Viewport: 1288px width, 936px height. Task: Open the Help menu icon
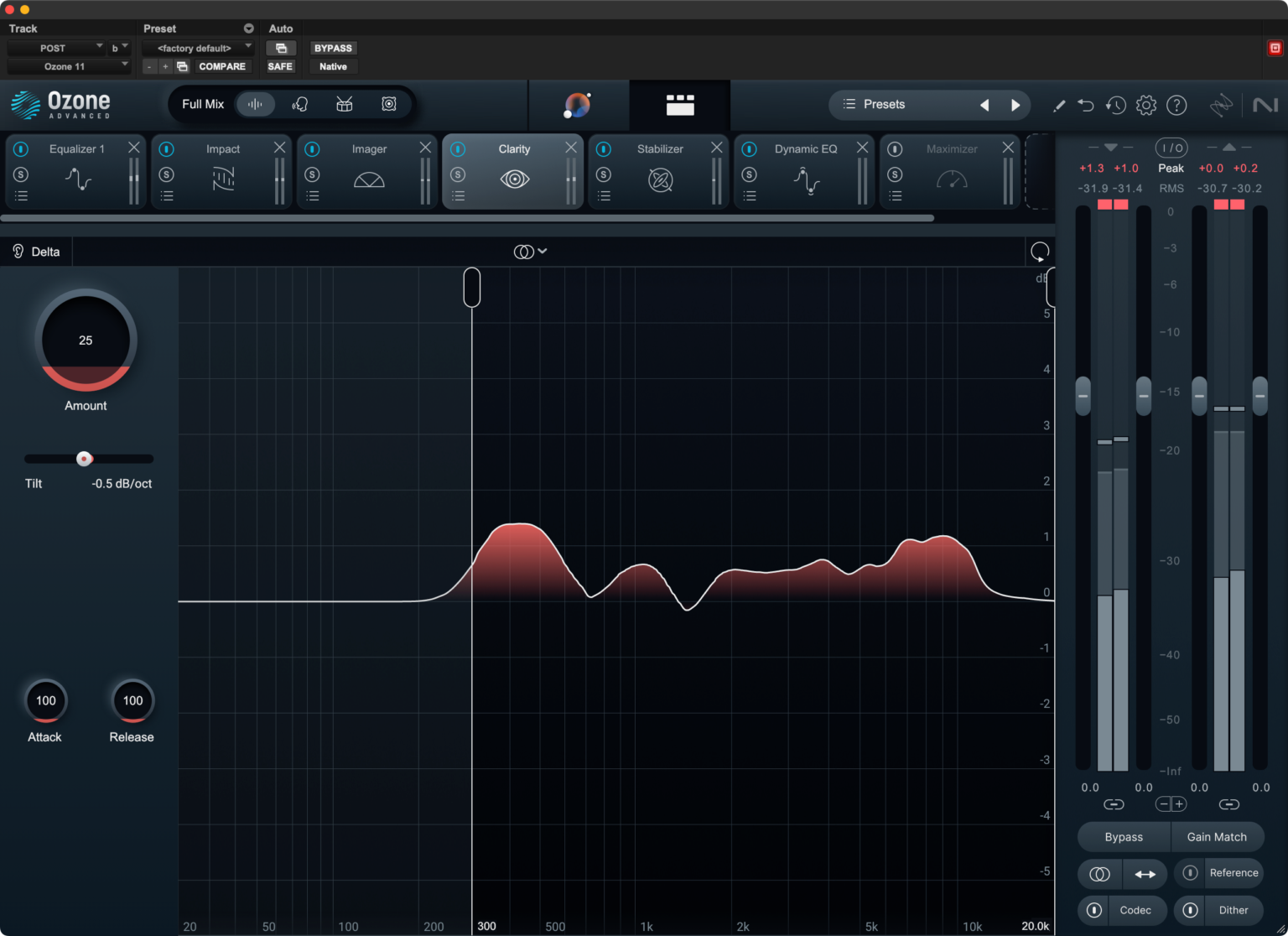1176,105
